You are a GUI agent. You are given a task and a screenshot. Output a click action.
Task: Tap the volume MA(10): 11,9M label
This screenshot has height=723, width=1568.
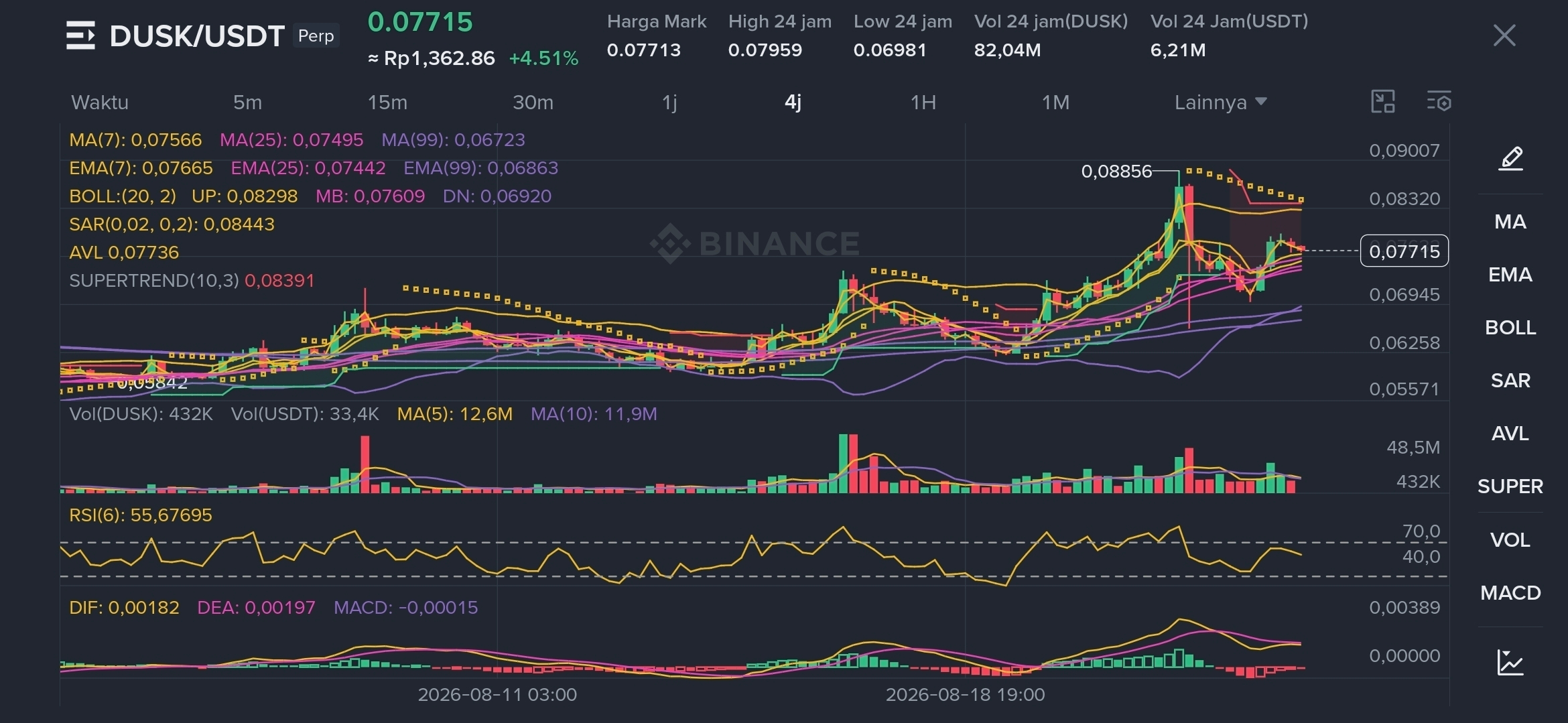tap(594, 414)
